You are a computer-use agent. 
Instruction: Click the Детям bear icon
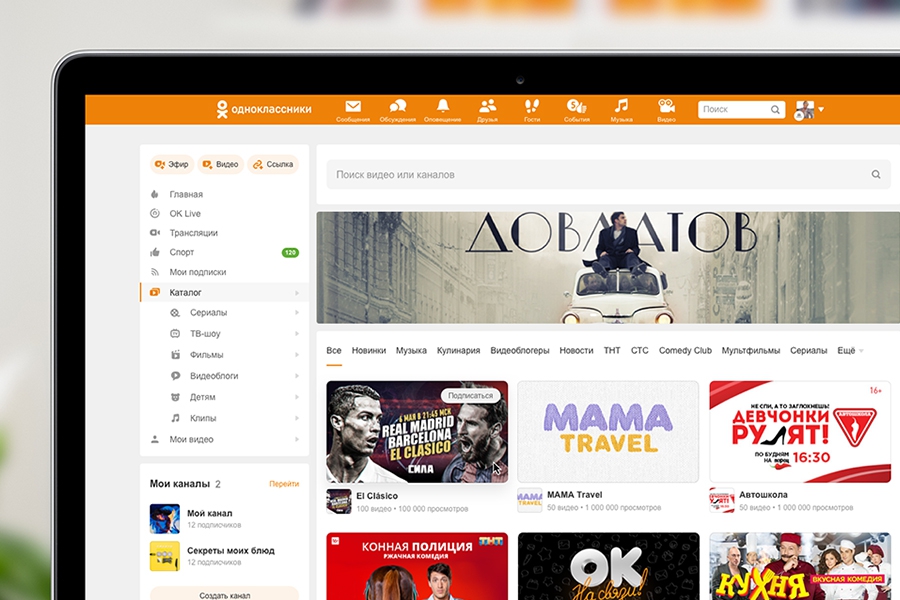(x=175, y=397)
